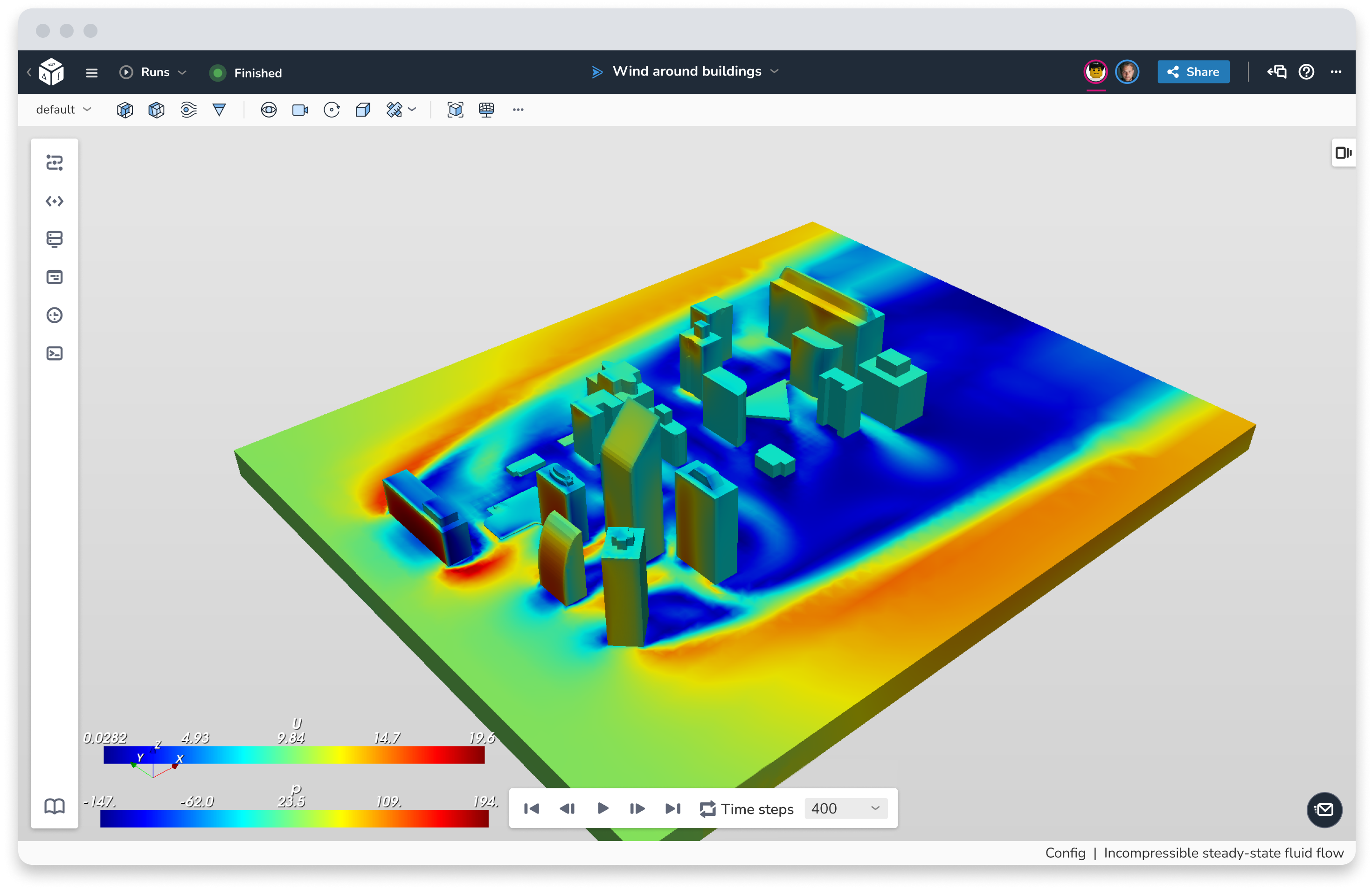Viewport: 1372px width, 890px height.
Task: Click the filter funnel toolbar icon
Action: pos(219,110)
